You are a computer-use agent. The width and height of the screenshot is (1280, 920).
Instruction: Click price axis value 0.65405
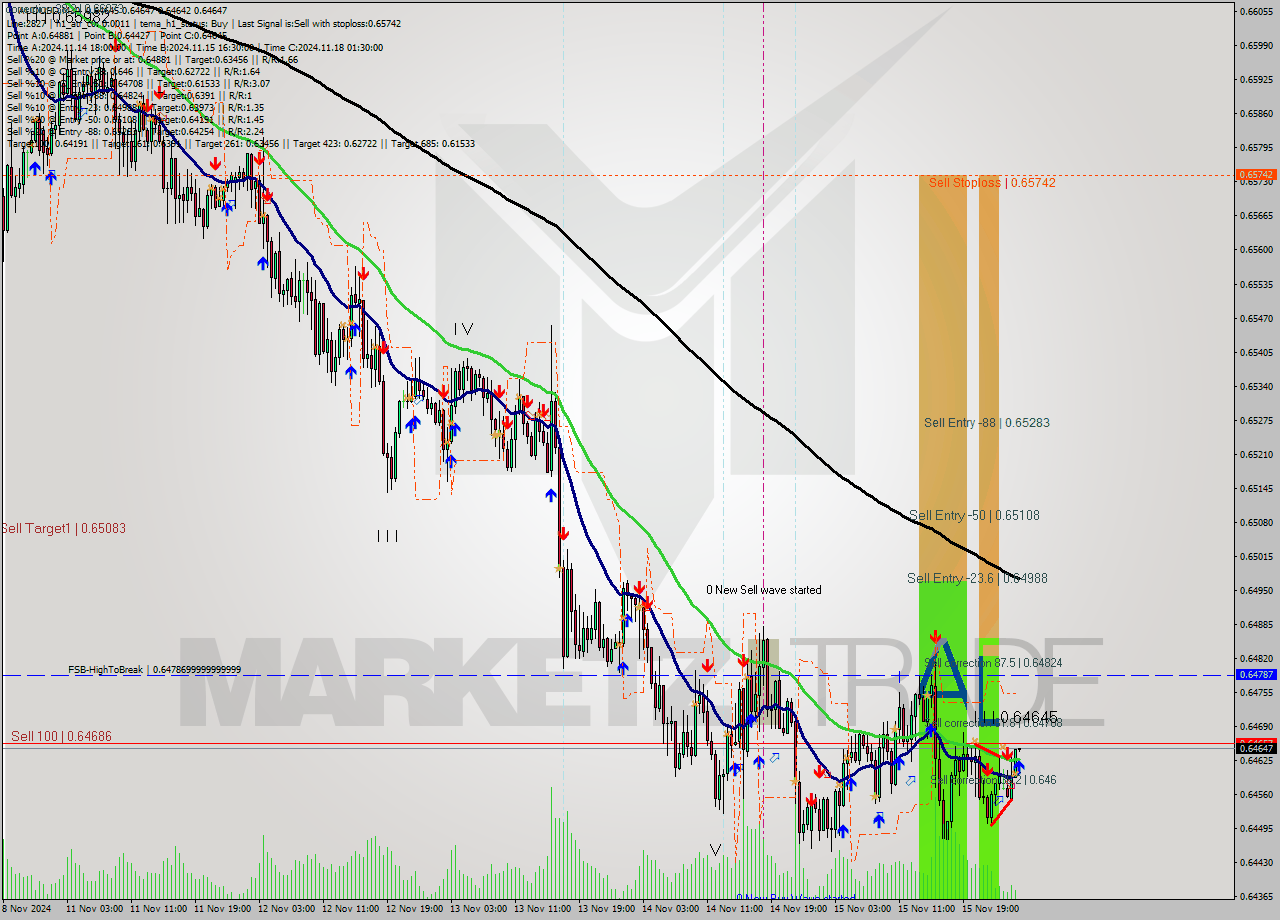[x=1257, y=352]
